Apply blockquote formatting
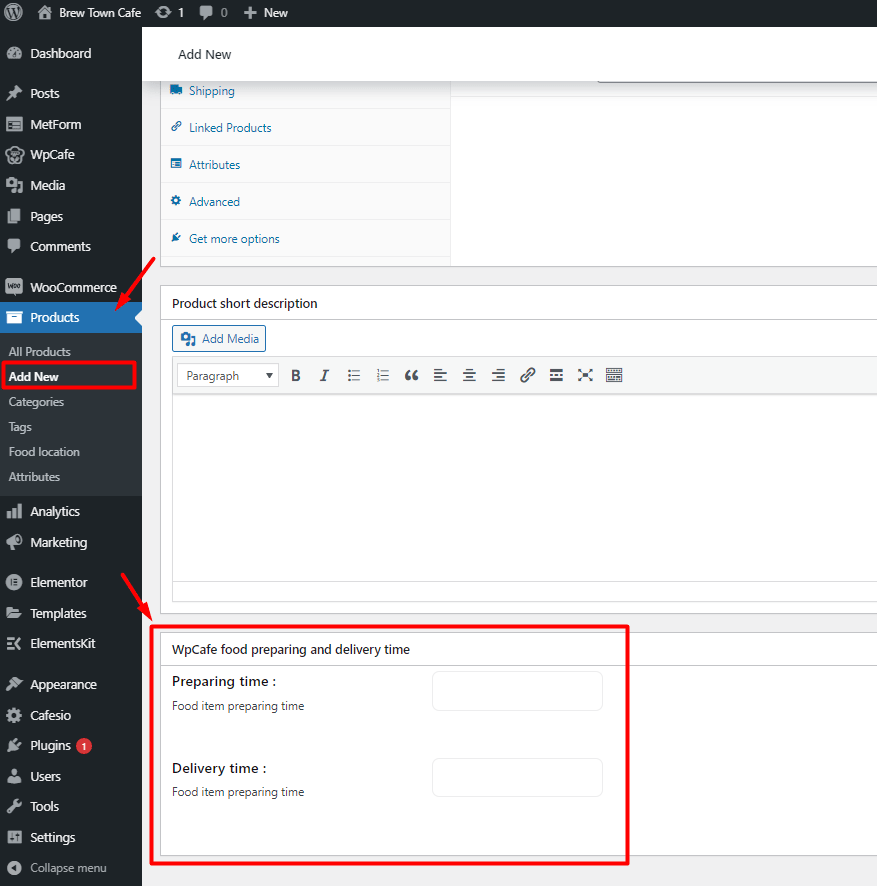Image resolution: width=877 pixels, height=886 pixels. (411, 376)
